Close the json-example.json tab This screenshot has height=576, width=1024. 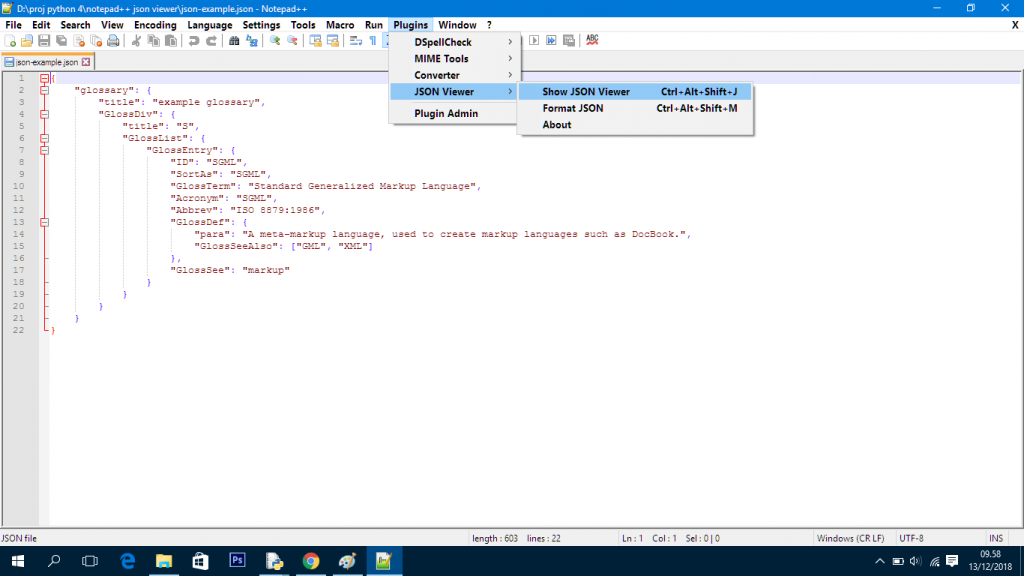86,62
